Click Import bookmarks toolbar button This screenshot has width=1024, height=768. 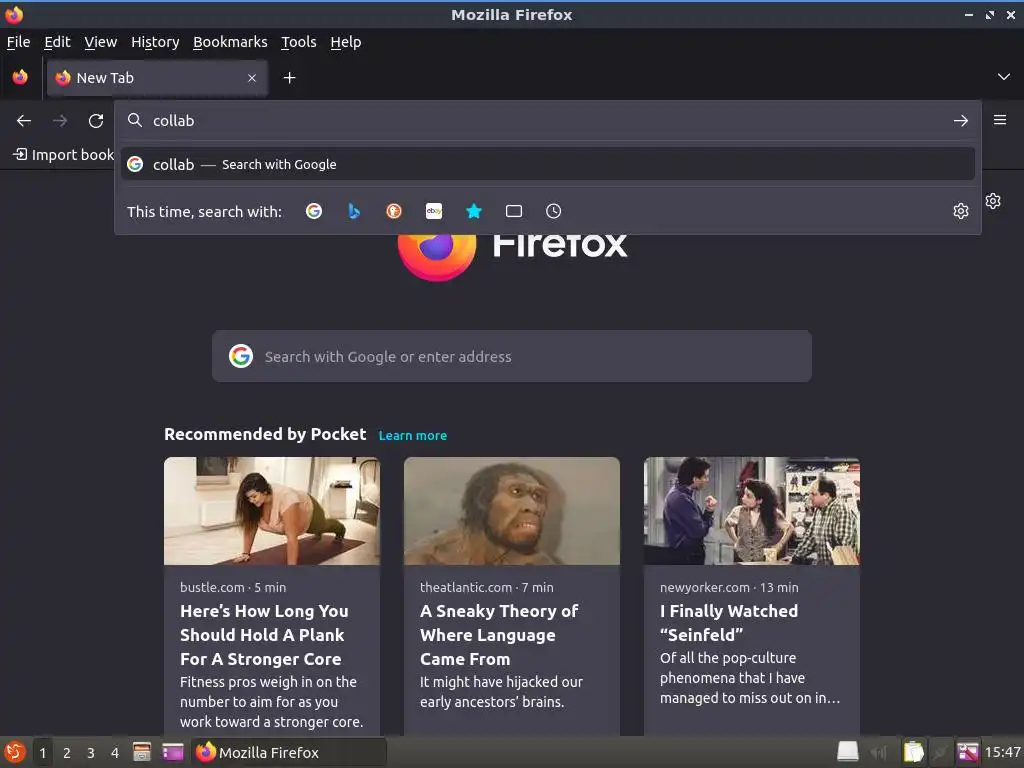point(64,155)
